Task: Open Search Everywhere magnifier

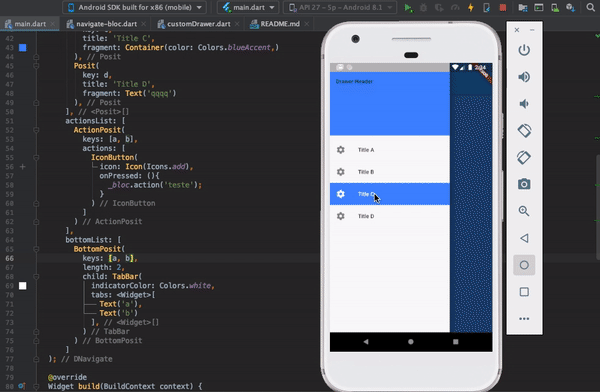Action: (x=590, y=7)
